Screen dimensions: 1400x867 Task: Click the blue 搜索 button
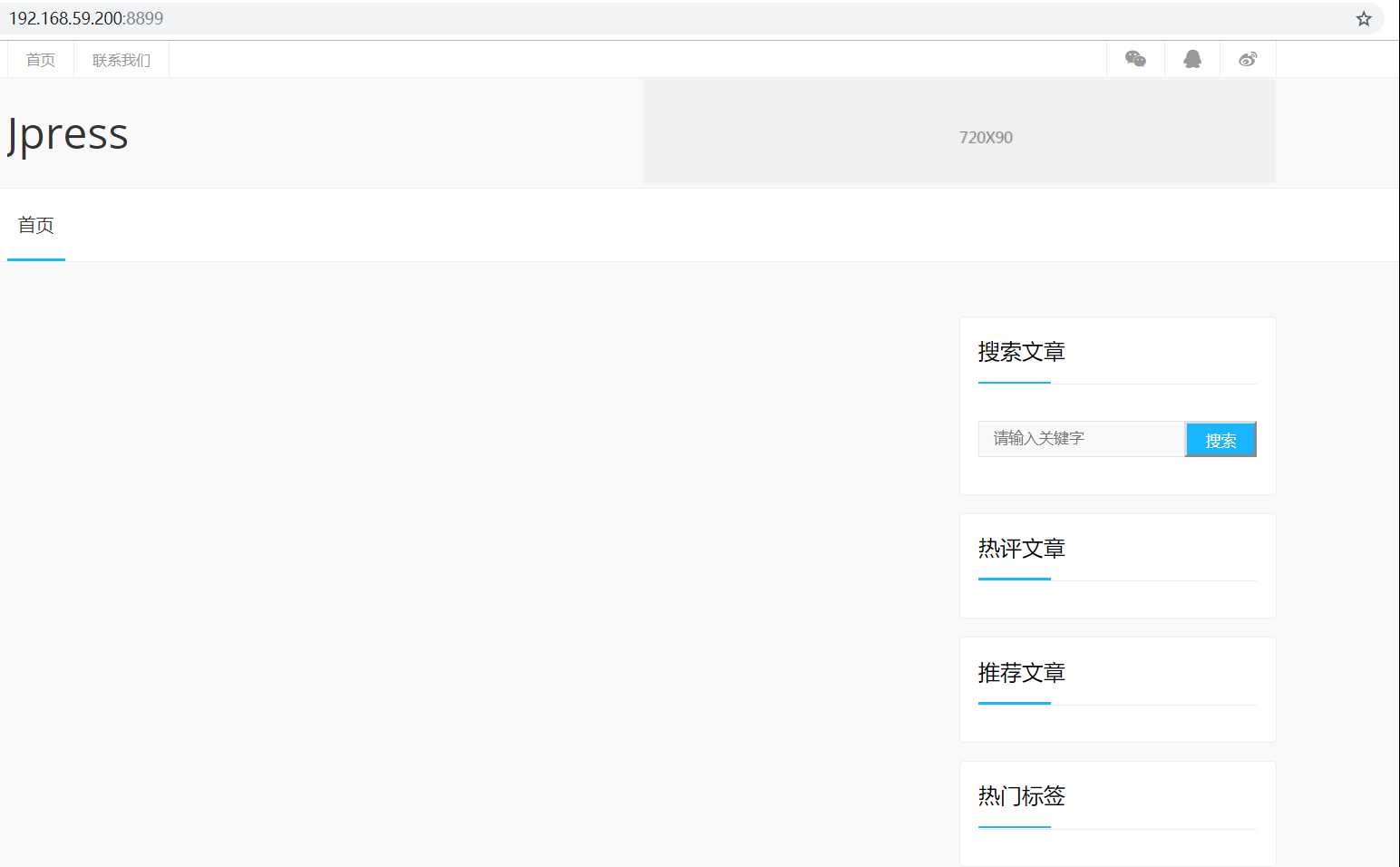[x=1220, y=440]
